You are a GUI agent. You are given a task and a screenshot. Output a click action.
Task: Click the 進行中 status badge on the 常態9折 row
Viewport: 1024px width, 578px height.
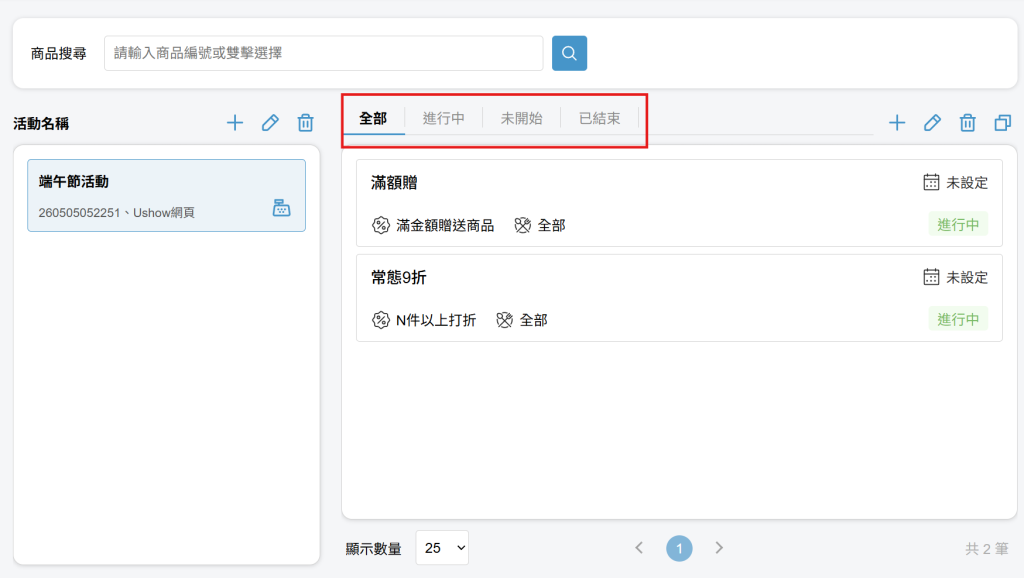[x=958, y=319]
